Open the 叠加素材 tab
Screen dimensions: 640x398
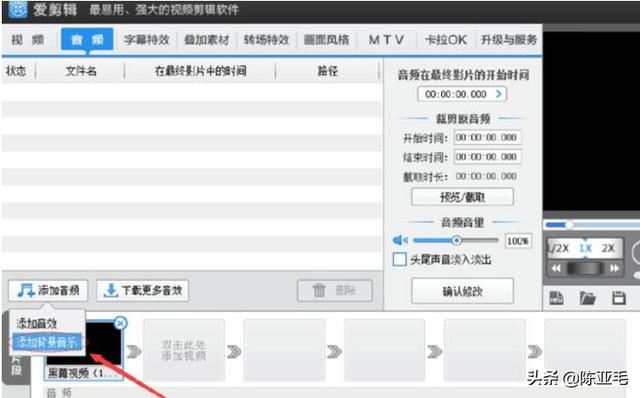206,40
